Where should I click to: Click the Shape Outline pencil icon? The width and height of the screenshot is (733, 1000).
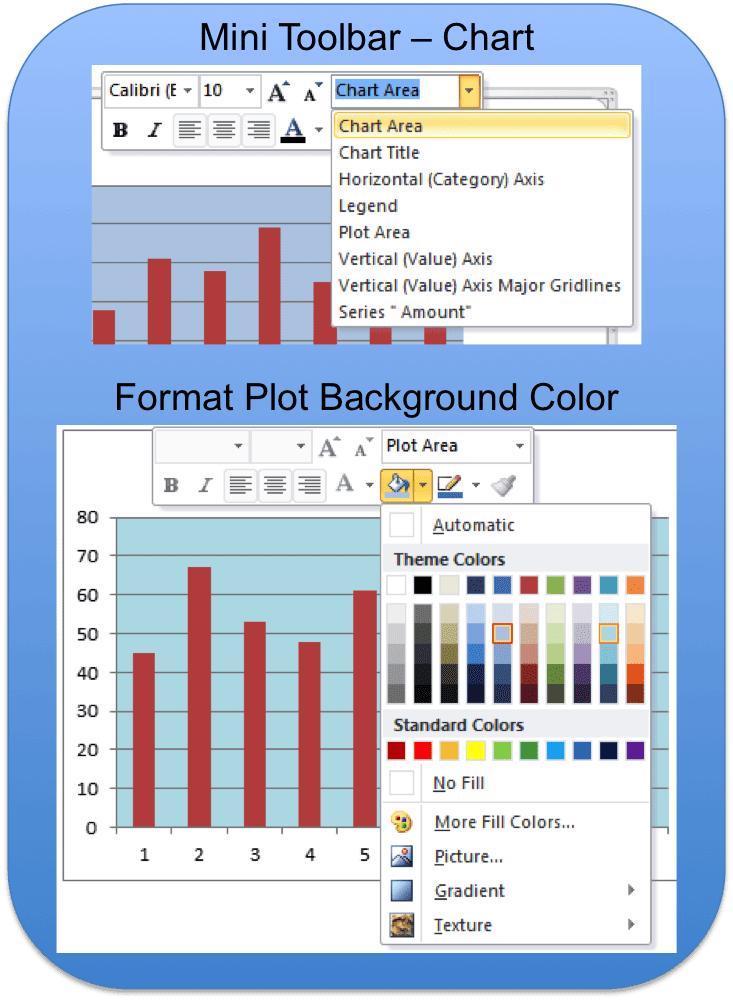pos(449,486)
